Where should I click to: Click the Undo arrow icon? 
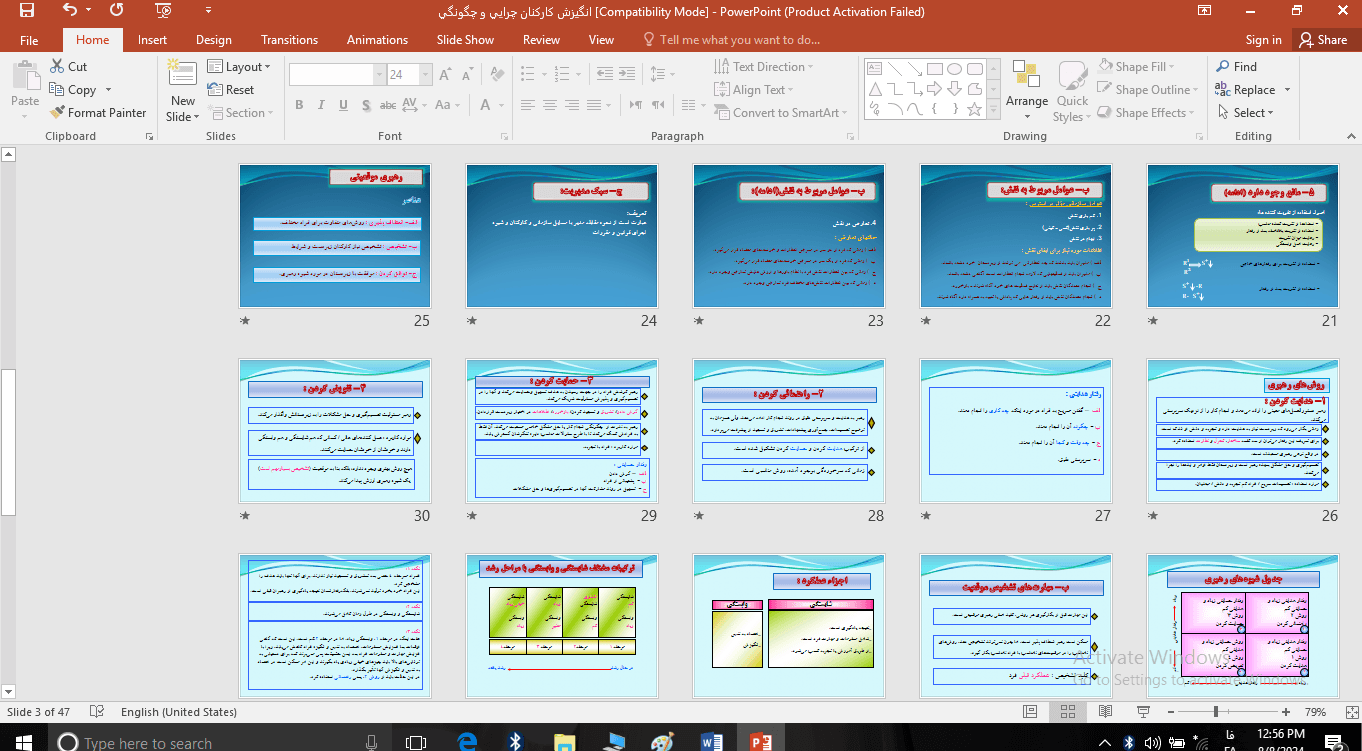[x=69, y=12]
